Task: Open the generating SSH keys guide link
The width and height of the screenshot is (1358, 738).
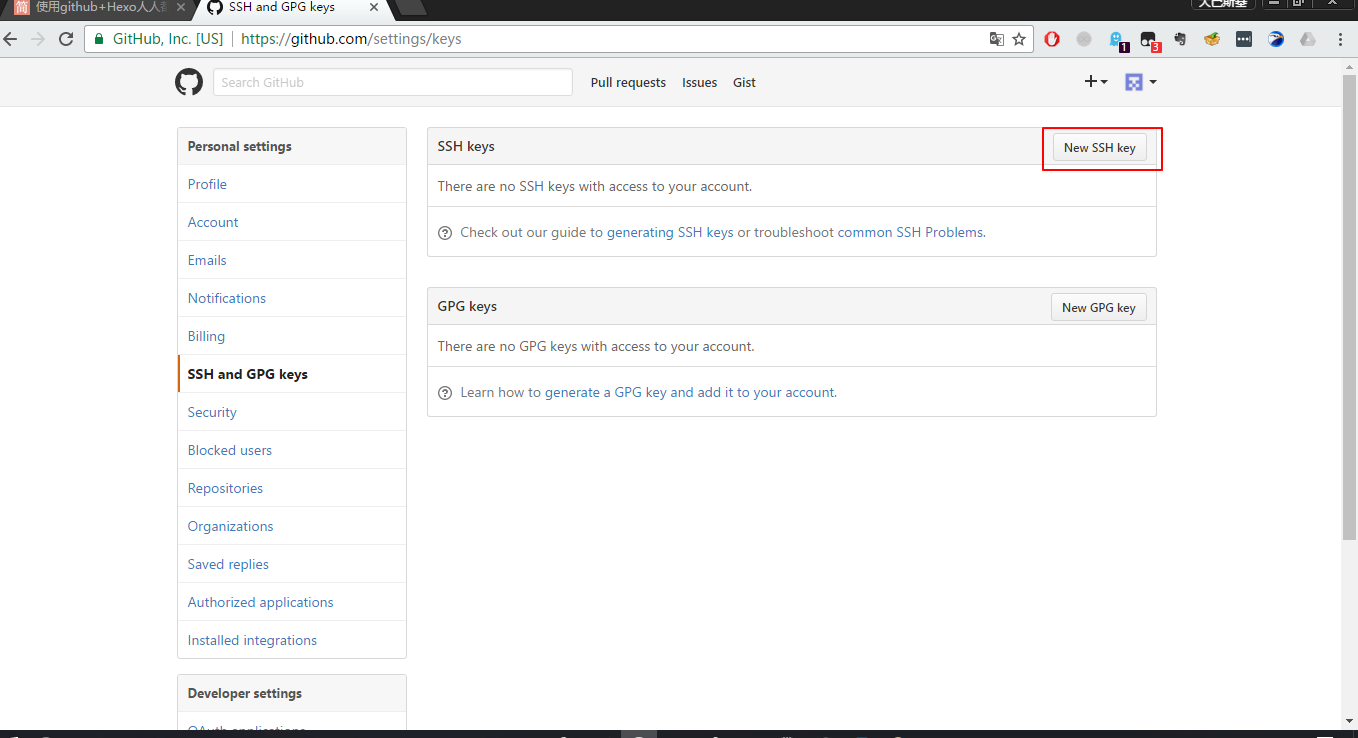Action: tap(670, 232)
